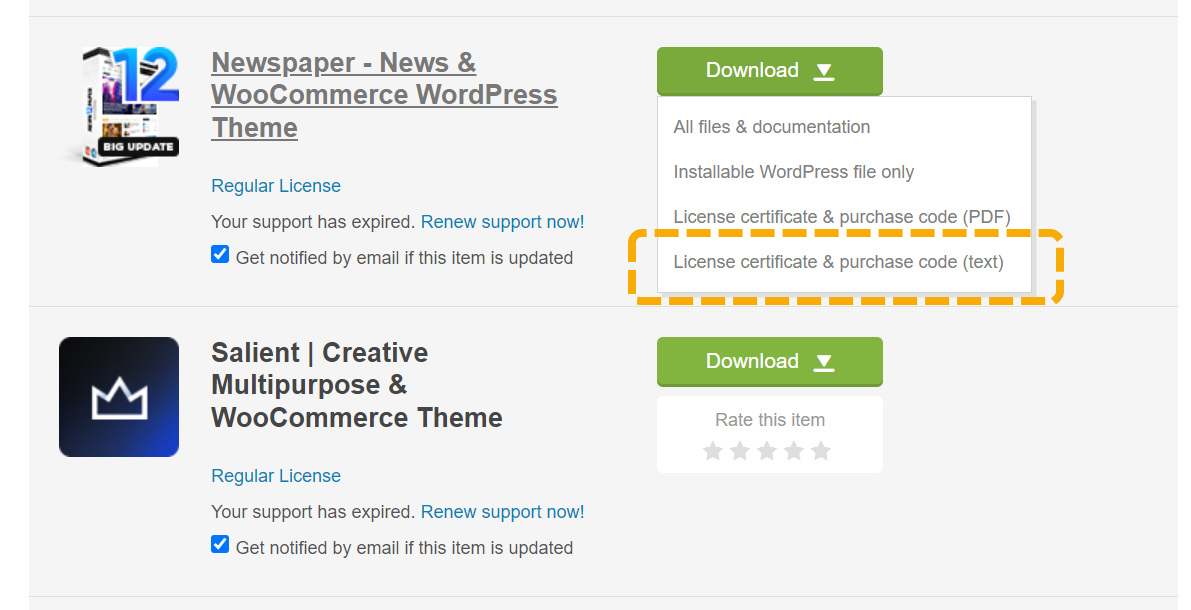The image size is (1191, 610).
Task: Open the Newspaper theme Download dropdown
Action: (769, 71)
